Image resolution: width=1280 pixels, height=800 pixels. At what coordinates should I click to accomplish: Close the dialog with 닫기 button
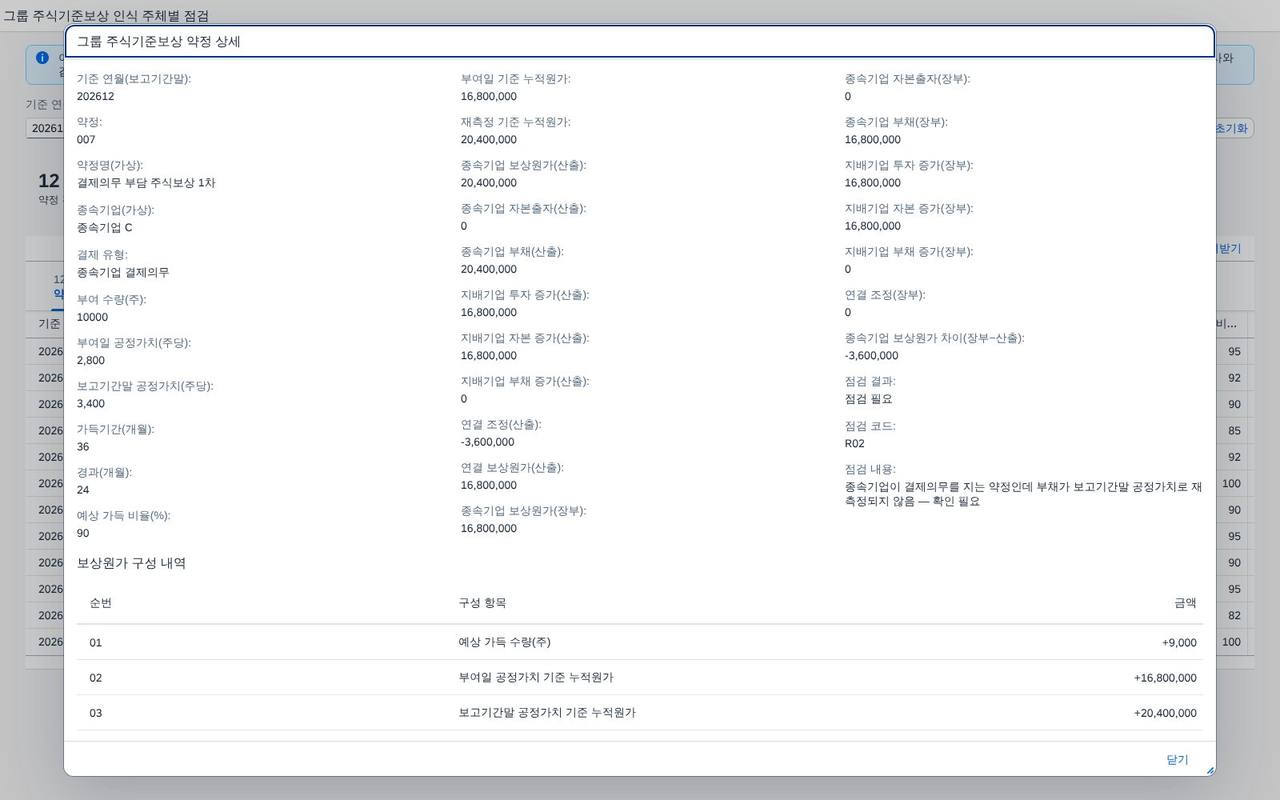coord(1177,760)
